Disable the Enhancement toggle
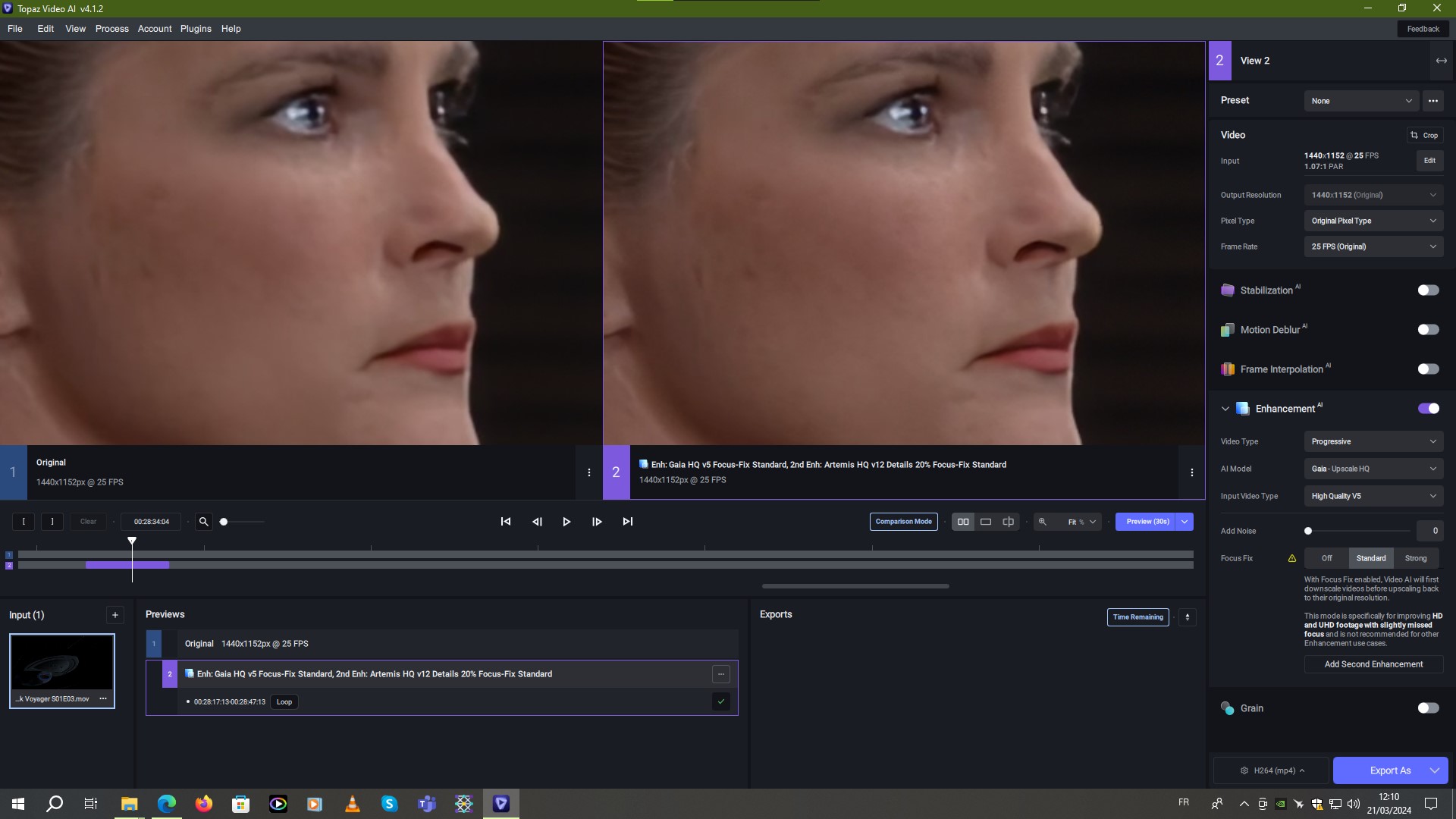The width and height of the screenshot is (1456, 819). pyautogui.click(x=1428, y=409)
